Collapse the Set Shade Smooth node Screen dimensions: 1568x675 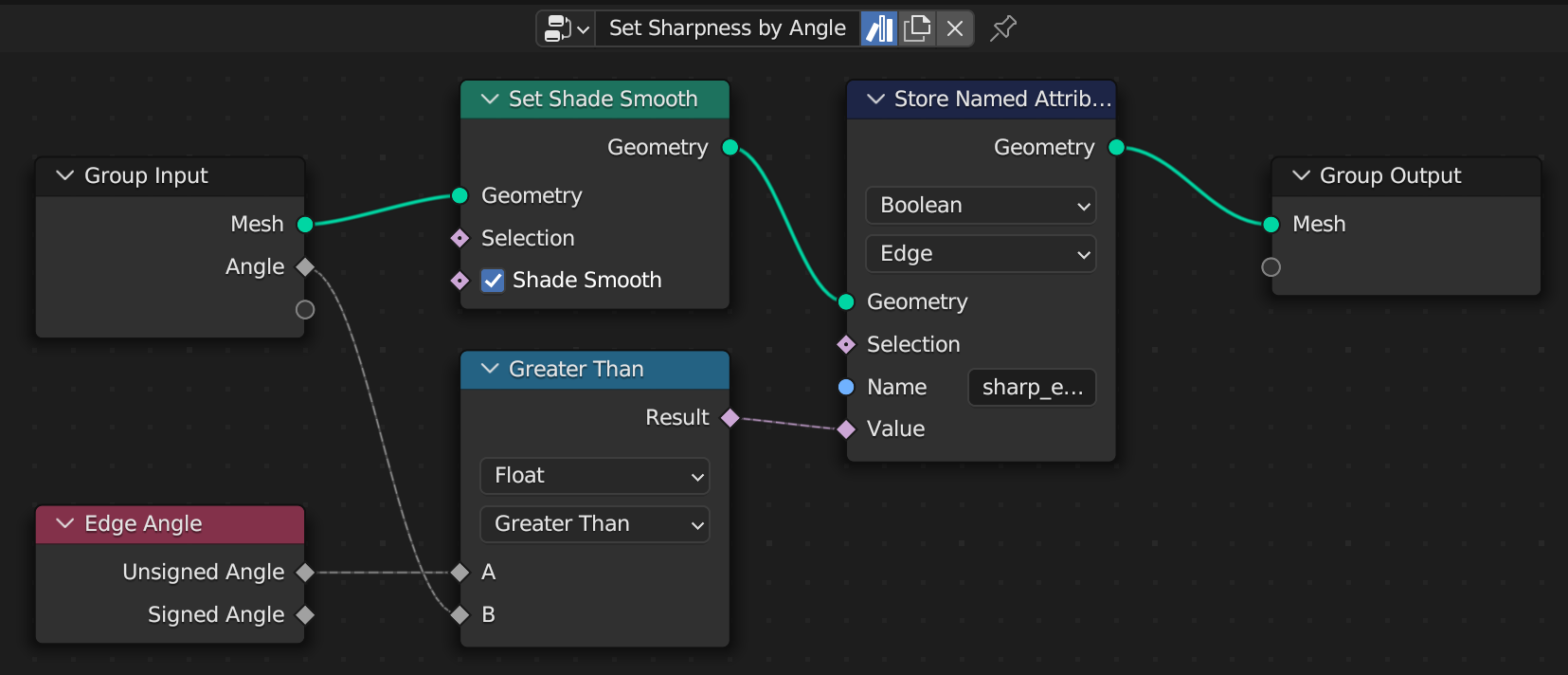tap(490, 99)
